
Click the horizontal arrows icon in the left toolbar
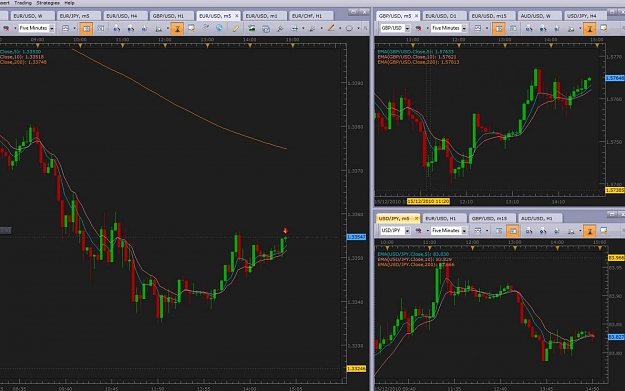click(294, 28)
